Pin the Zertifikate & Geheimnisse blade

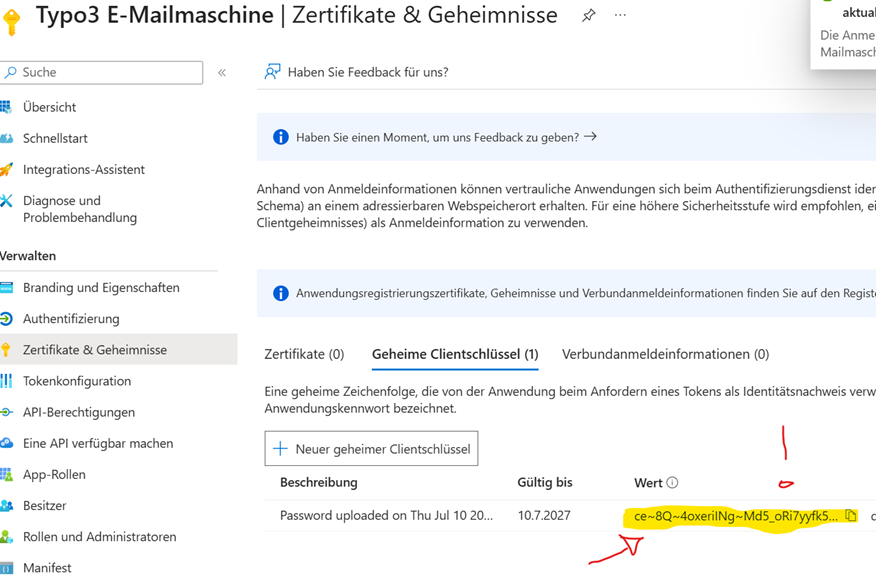pyautogui.click(x=588, y=16)
